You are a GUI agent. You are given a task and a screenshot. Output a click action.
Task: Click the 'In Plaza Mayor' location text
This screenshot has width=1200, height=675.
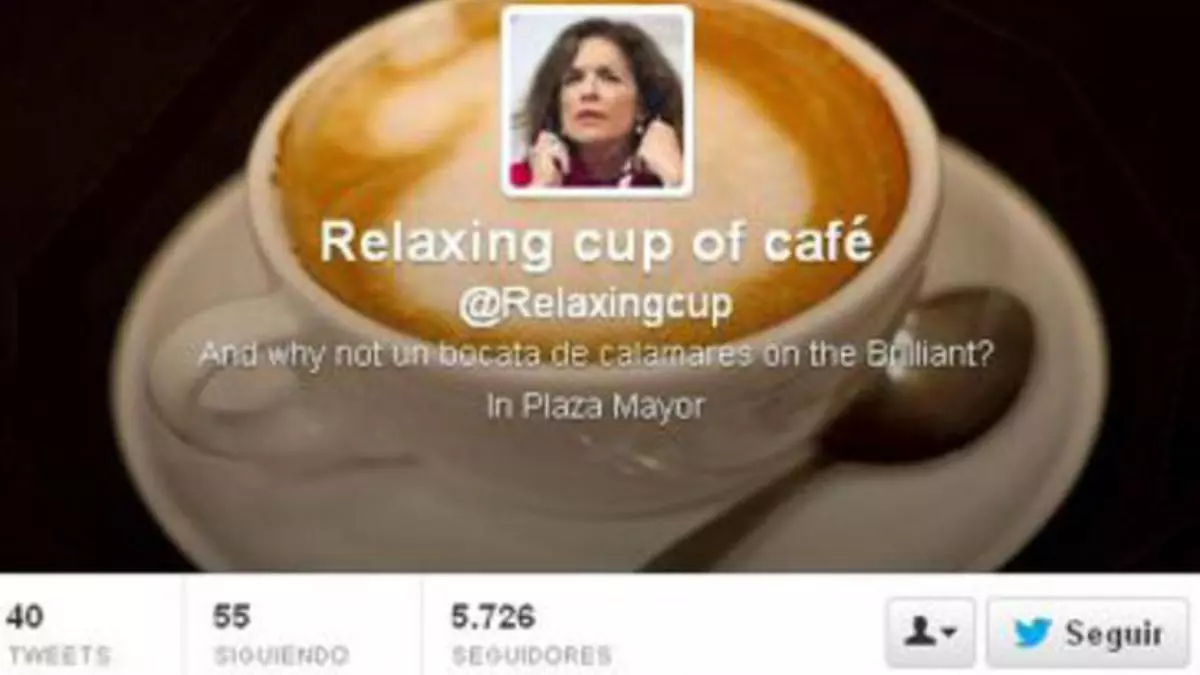point(596,407)
